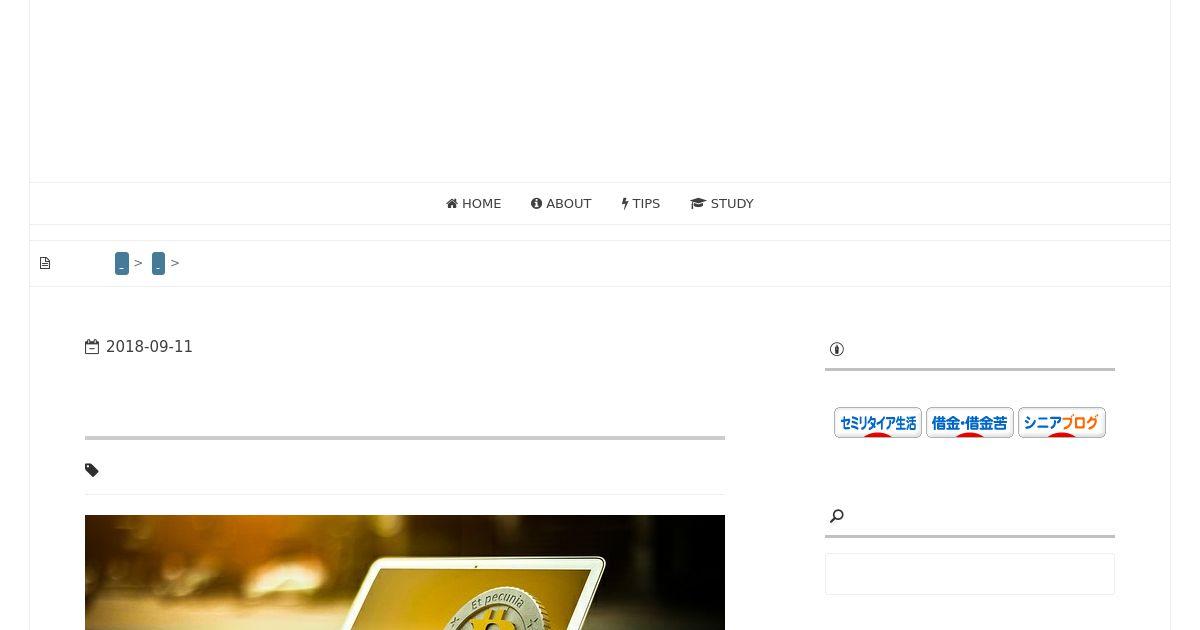Click the sidebar ranking section icon
This screenshot has width=1200, height=630.
[837, 349]
